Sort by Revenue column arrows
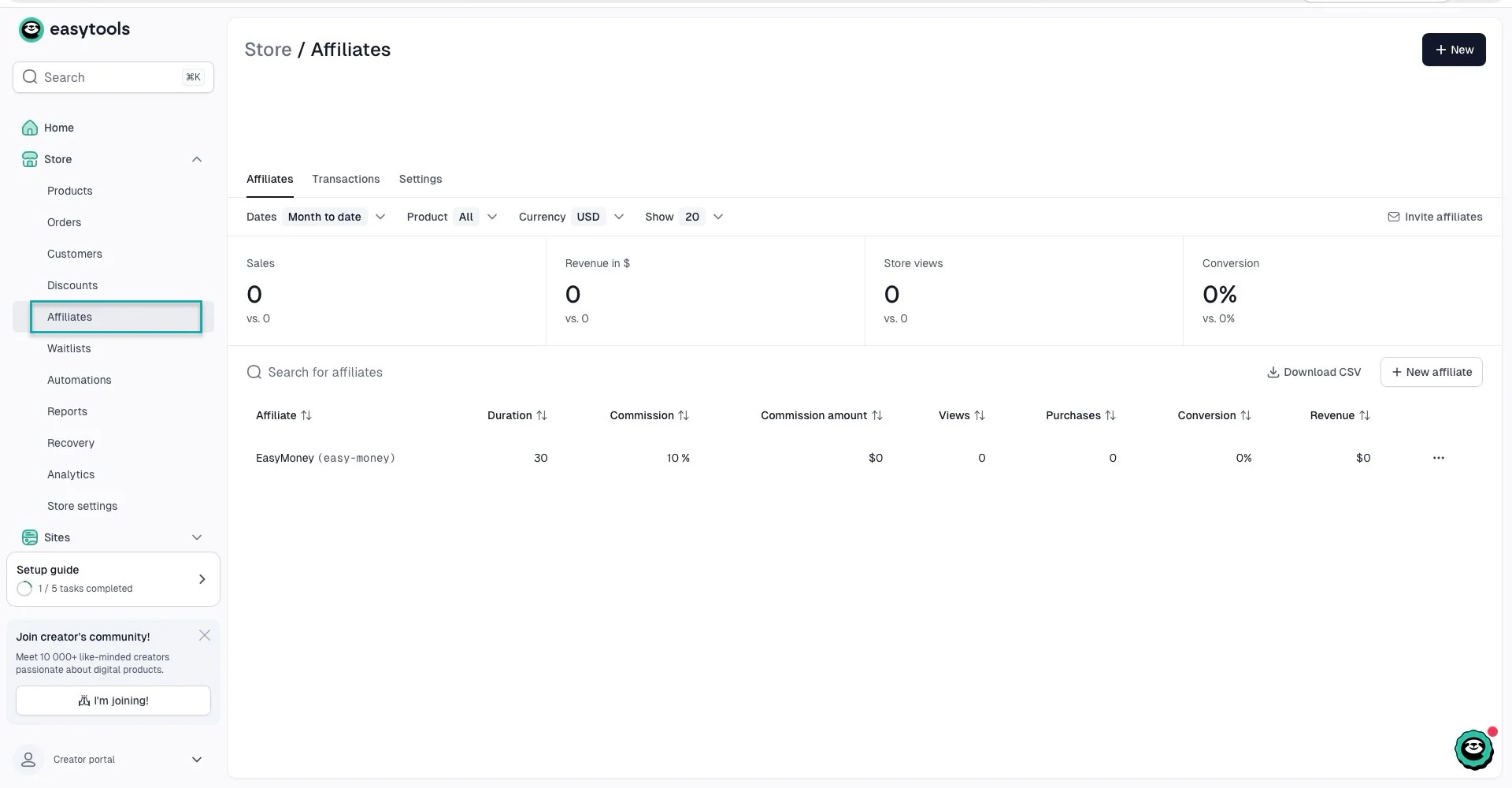The width and height of the screenshot is (1512, 788). click(x=1365, y=415)
